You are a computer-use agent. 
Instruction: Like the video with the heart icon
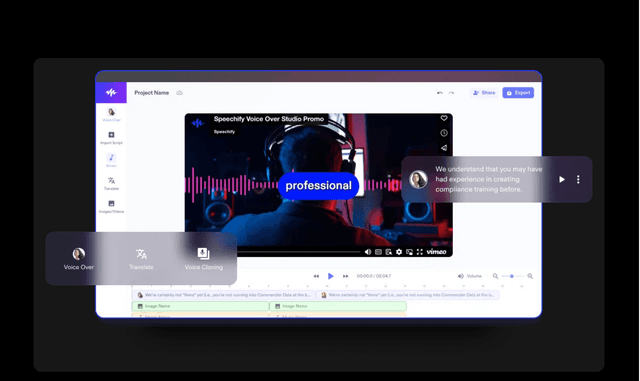coord(444,118)
